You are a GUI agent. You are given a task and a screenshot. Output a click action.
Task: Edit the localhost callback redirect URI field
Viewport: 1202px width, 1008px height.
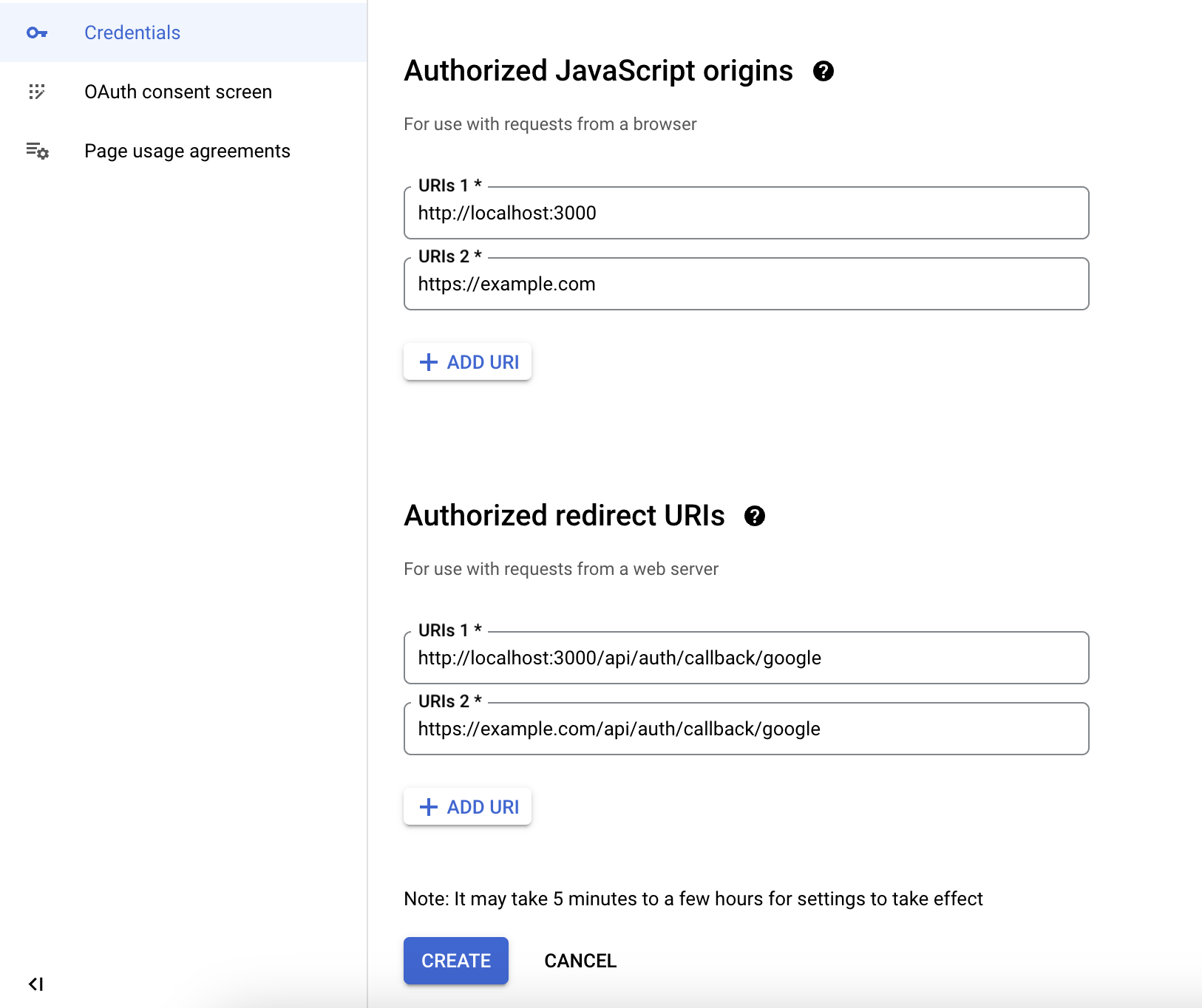[x=747, y=658]
